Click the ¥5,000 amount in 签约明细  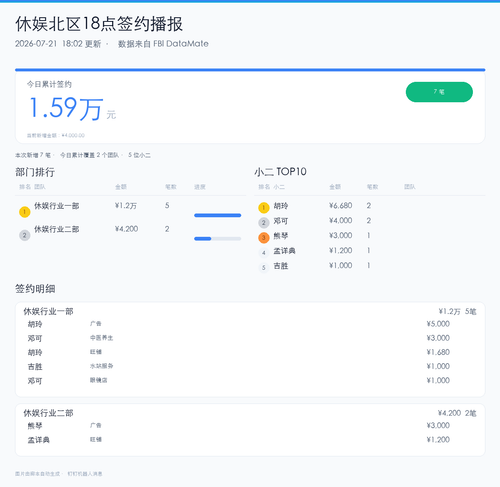(x=438, y=324)
